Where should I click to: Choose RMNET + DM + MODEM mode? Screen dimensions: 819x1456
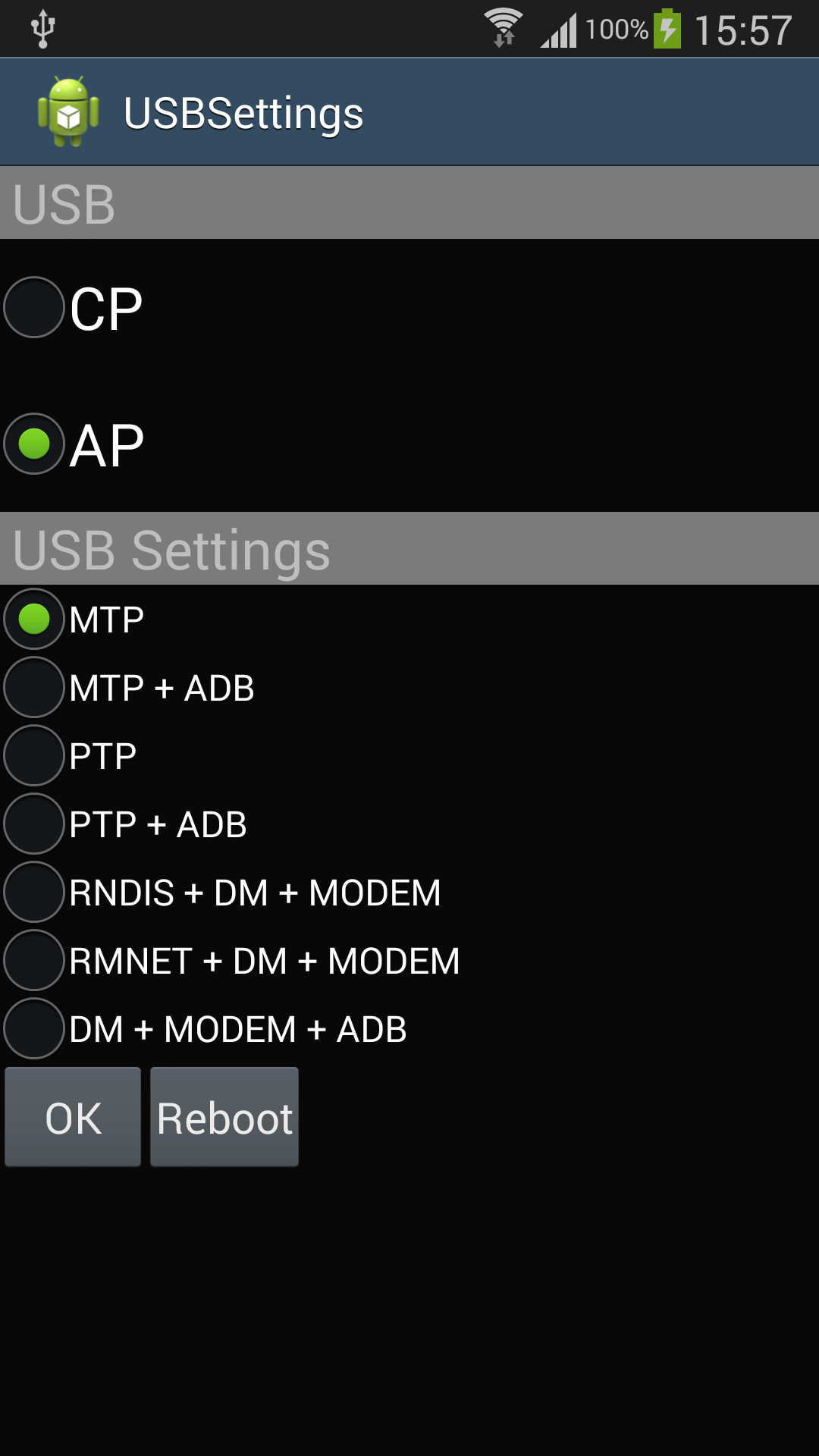[x=34, y=960]
